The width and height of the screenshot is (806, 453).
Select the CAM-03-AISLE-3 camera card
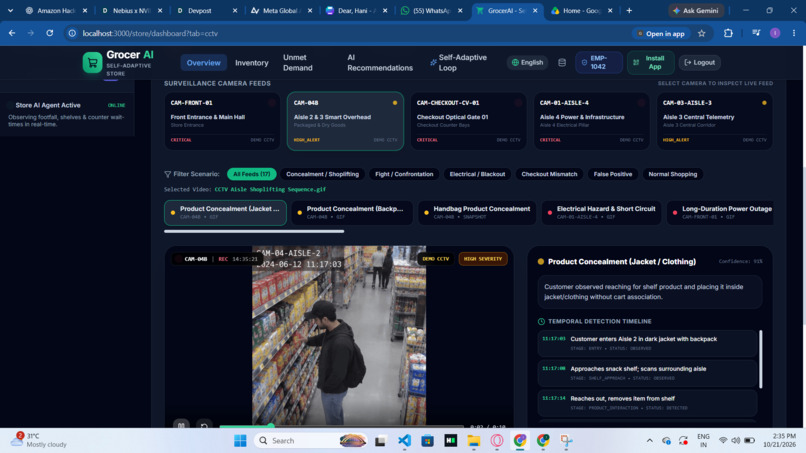pos(715,121)
